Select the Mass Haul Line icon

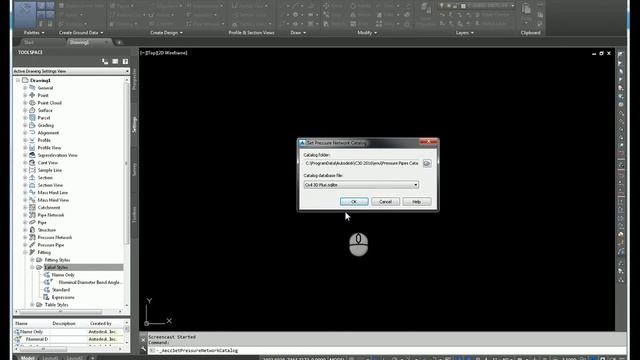point(32,192)
